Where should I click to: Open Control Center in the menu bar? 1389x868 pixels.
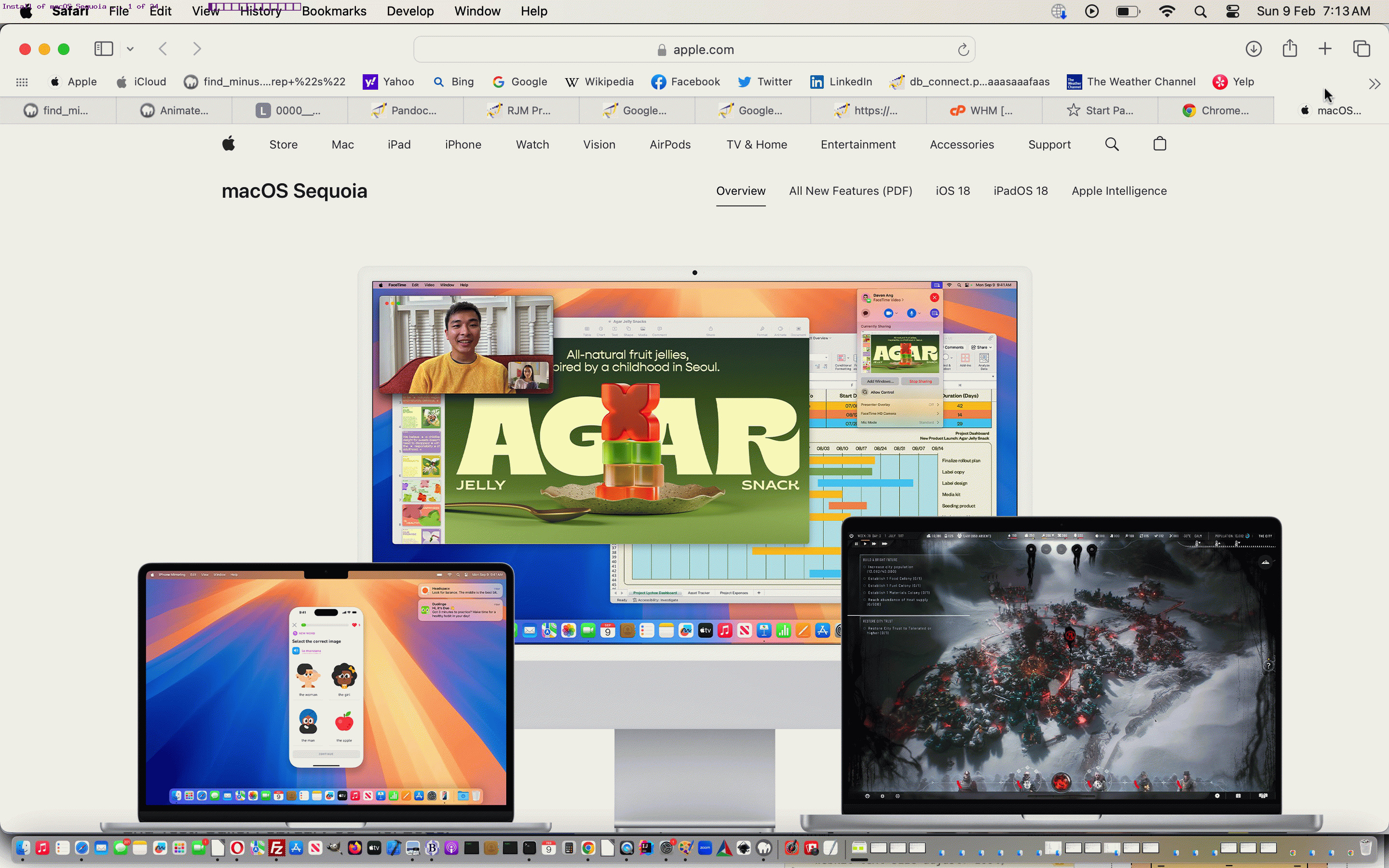[1232, 12]
